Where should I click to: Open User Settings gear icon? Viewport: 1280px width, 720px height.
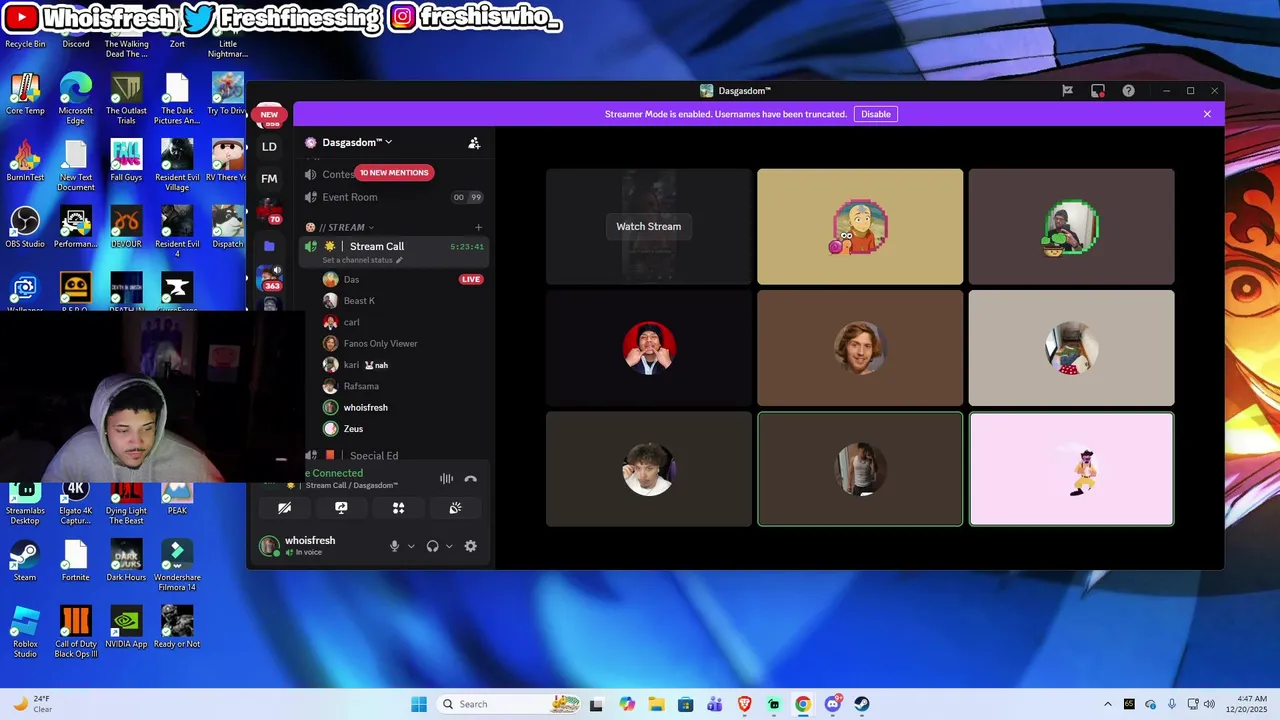coord(471,546)
